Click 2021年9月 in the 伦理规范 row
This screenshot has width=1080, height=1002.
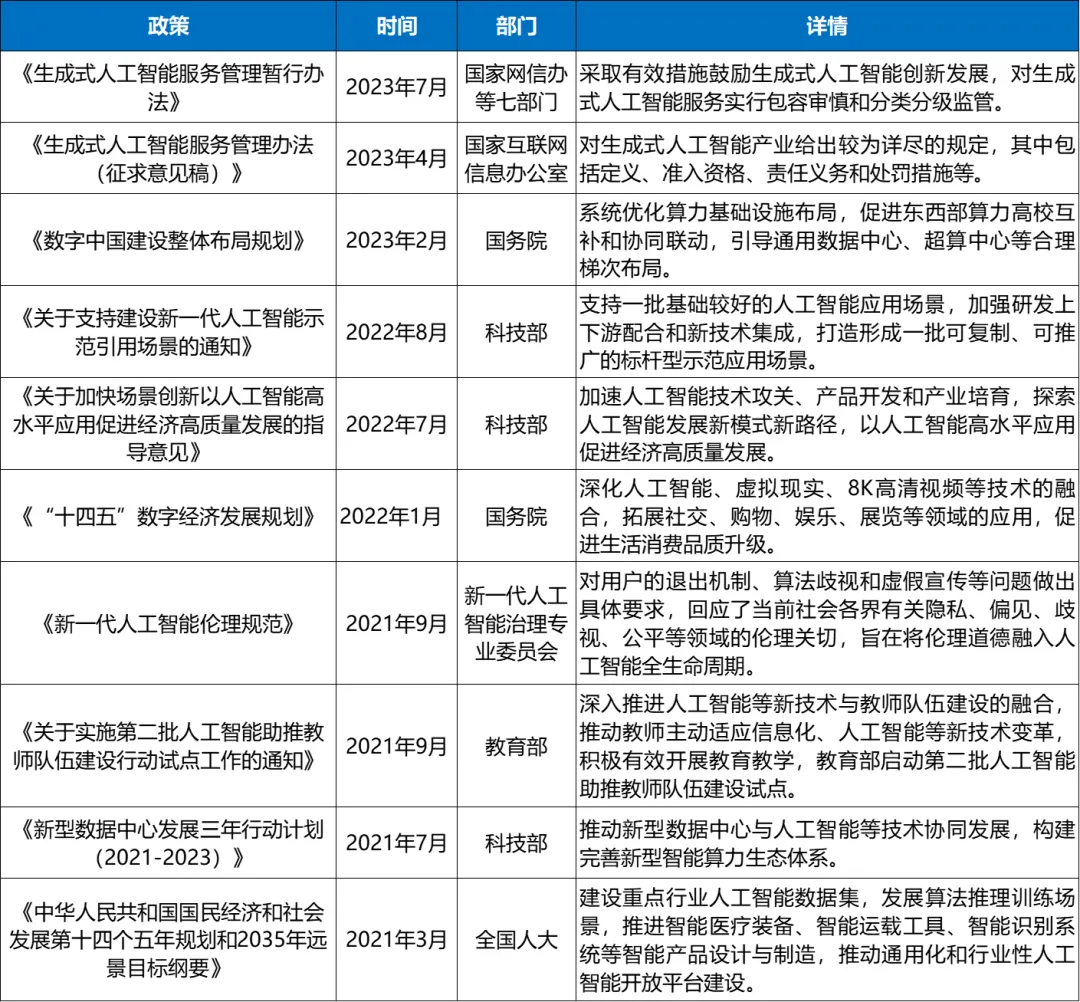(x=397, y=623)
